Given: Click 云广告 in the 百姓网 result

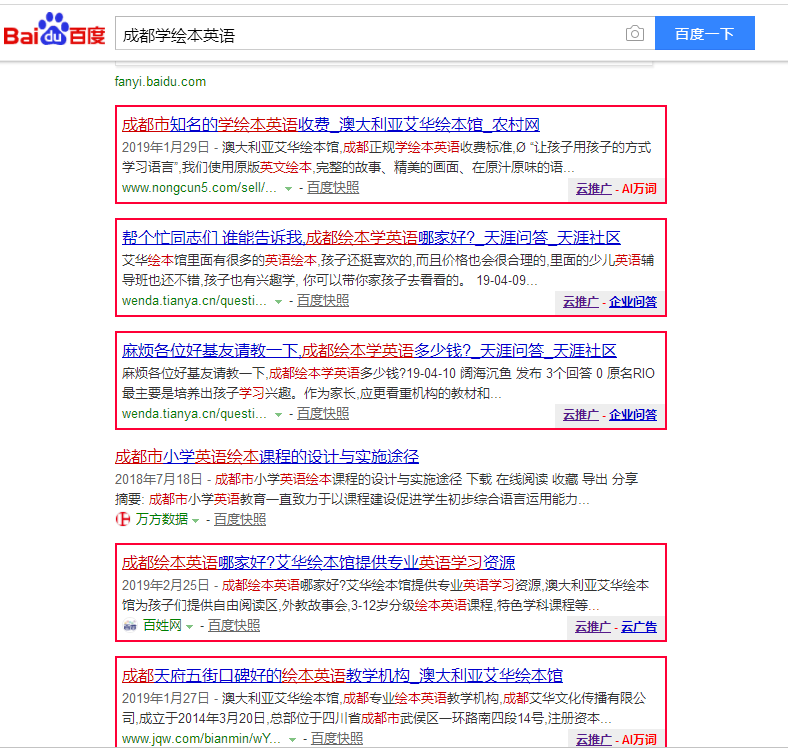Looking at the screenshot, I should pos(639,627).
